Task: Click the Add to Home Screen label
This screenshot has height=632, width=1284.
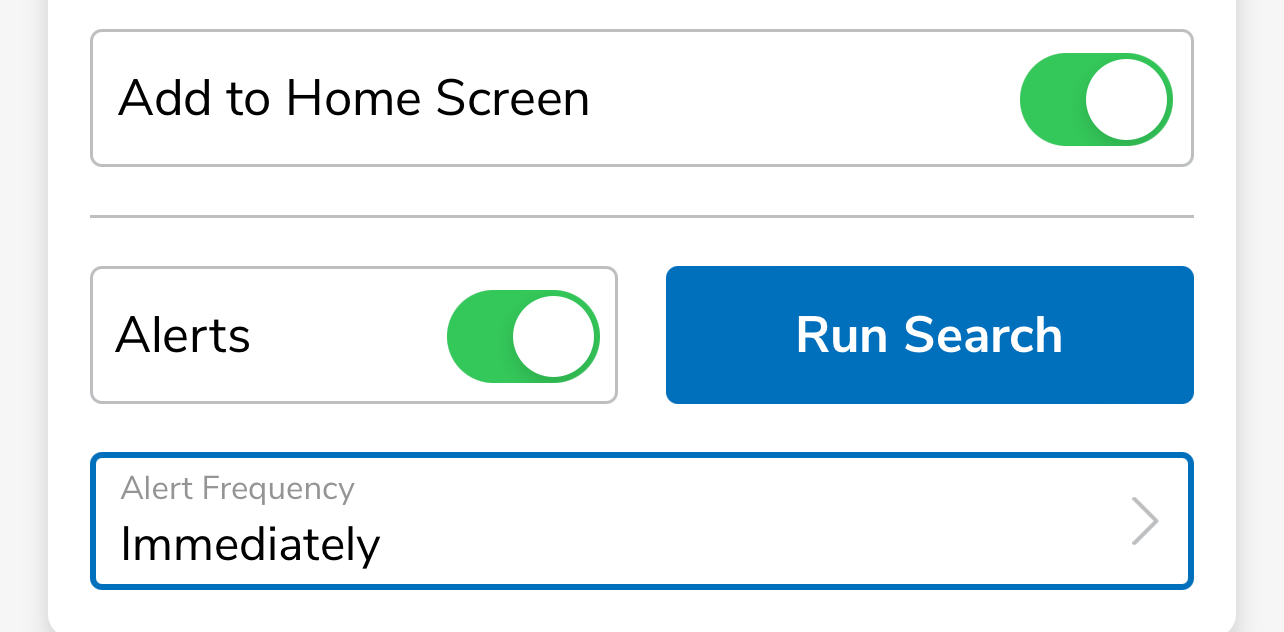Action: pyautogui.click(x=354, y=99)
